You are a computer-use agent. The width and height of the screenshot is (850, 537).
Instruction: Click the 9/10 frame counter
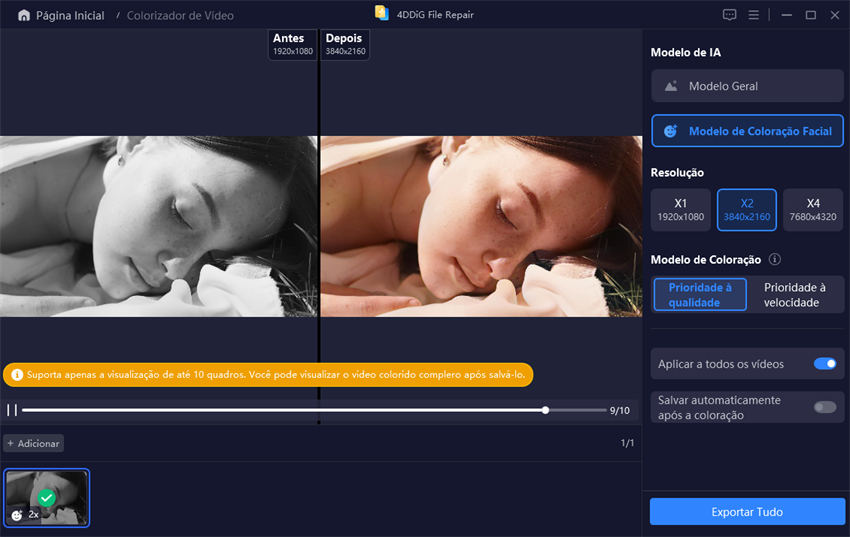[620, 410]
